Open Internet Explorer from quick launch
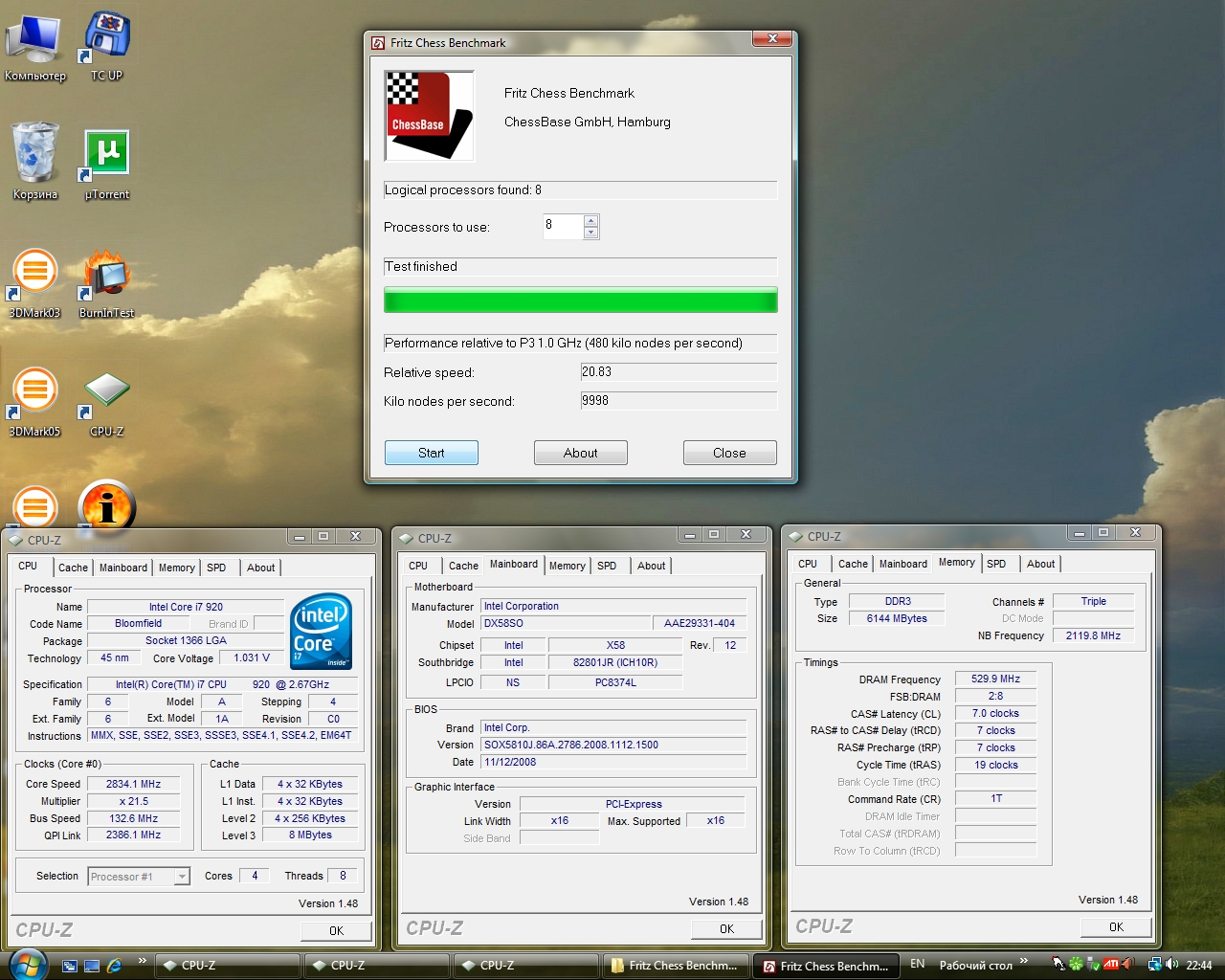1225x980 pixels. 115,966
